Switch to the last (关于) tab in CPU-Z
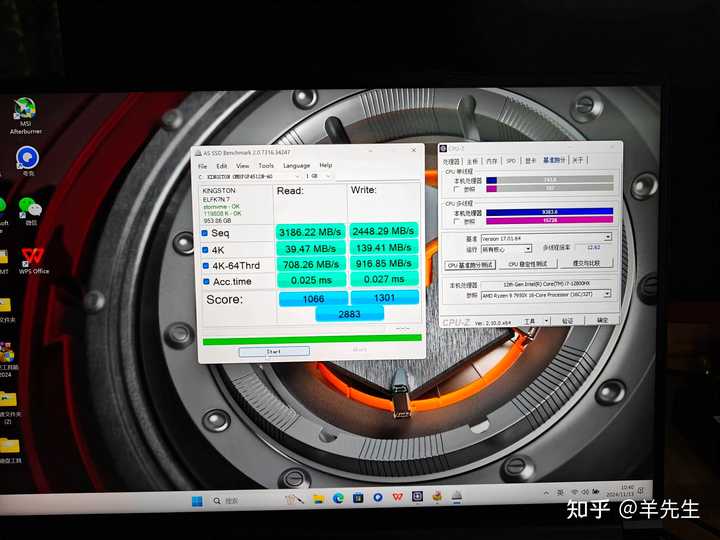 click(578, 160)
